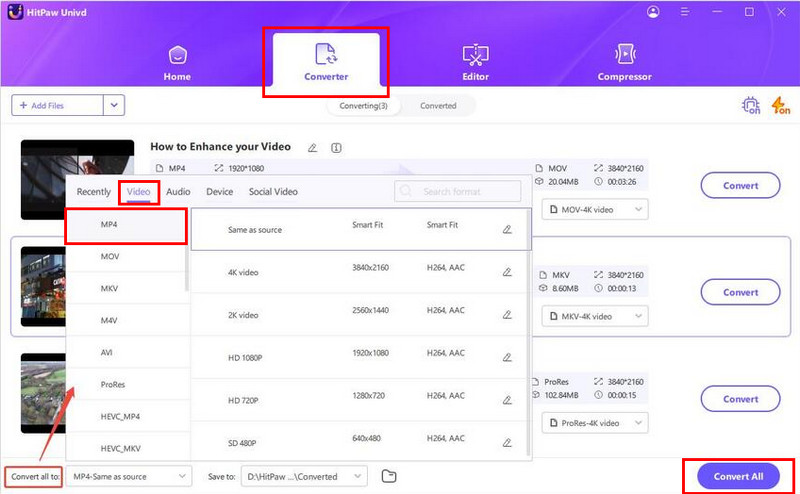800x494 pixels.
Task: Switch to the Audio format tab
Action: tap(178, 191)
